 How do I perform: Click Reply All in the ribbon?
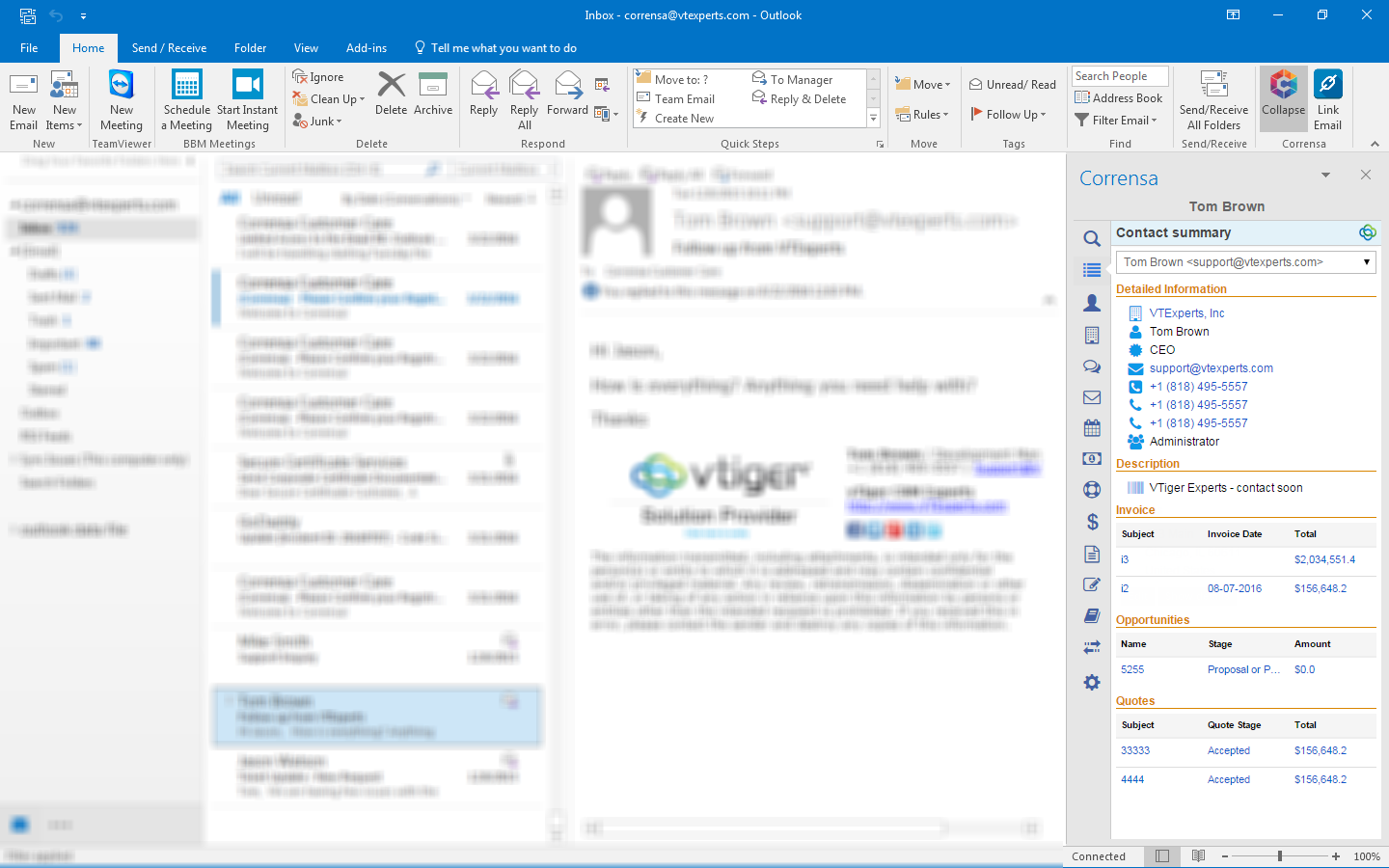[525, 101]
